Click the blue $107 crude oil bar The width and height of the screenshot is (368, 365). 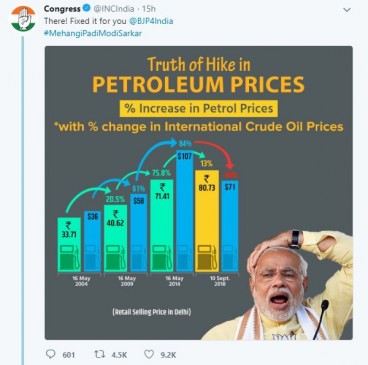184,211
